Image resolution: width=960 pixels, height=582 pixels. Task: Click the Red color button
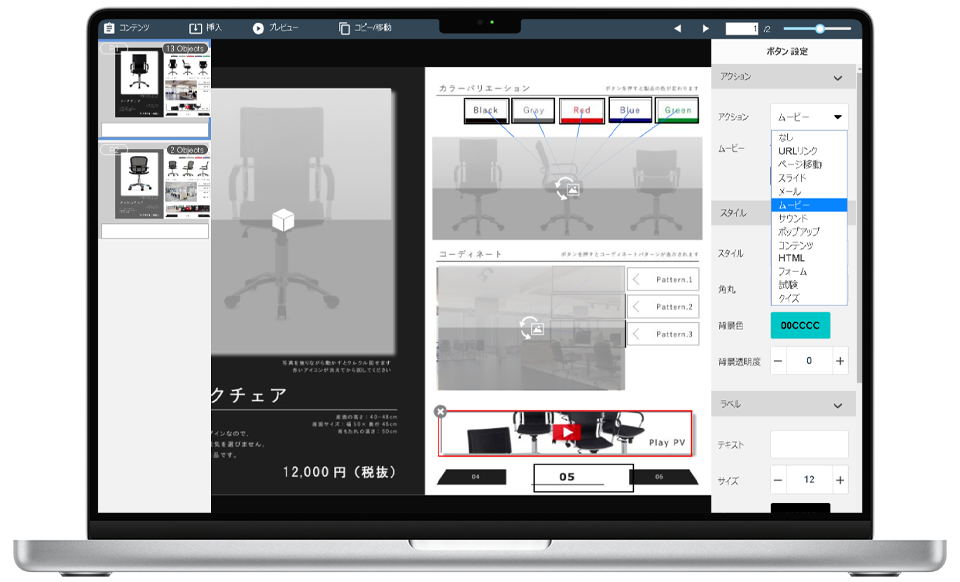(x=582, y=111)
